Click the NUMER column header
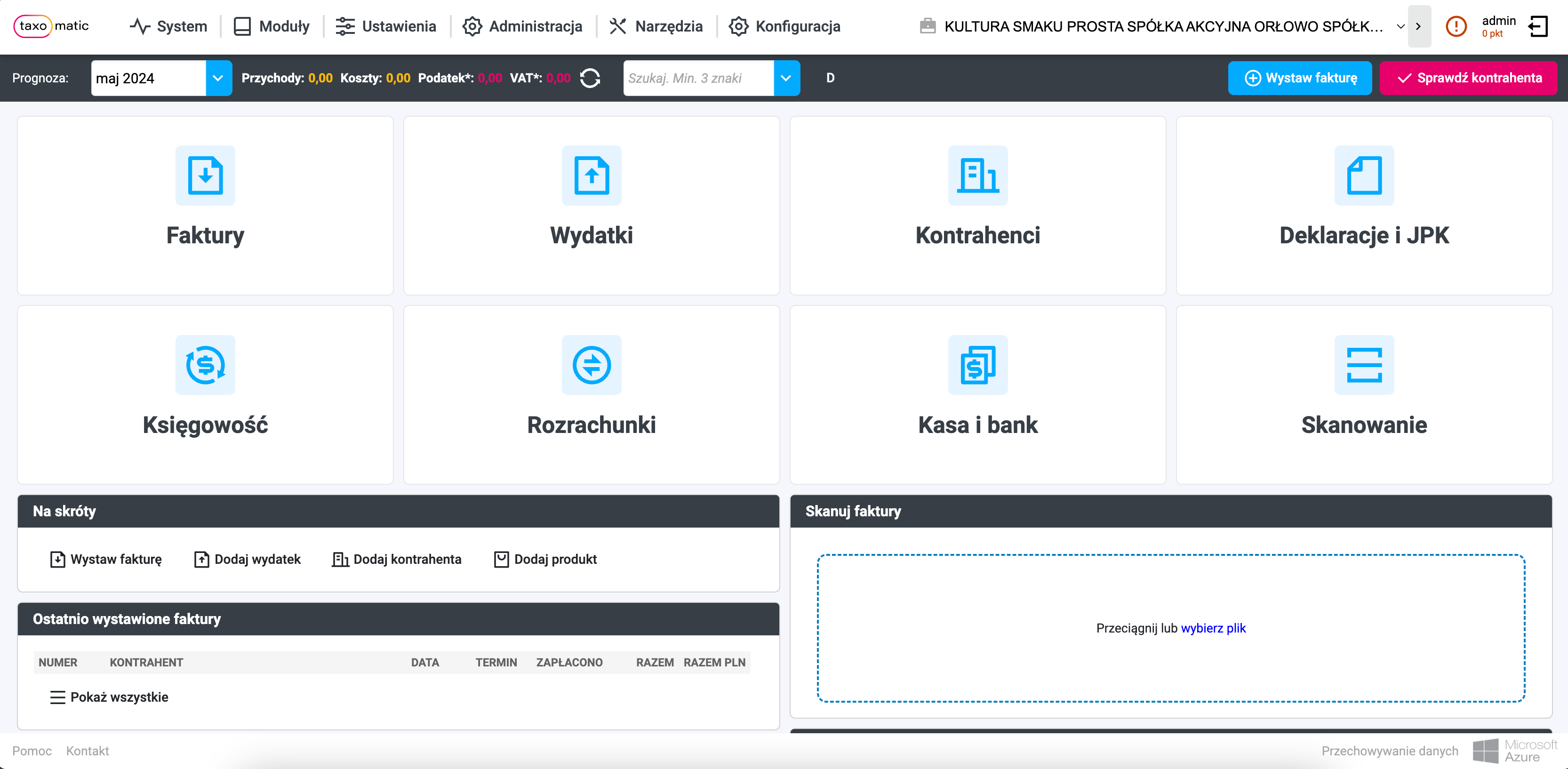 [x=58, y=663]
